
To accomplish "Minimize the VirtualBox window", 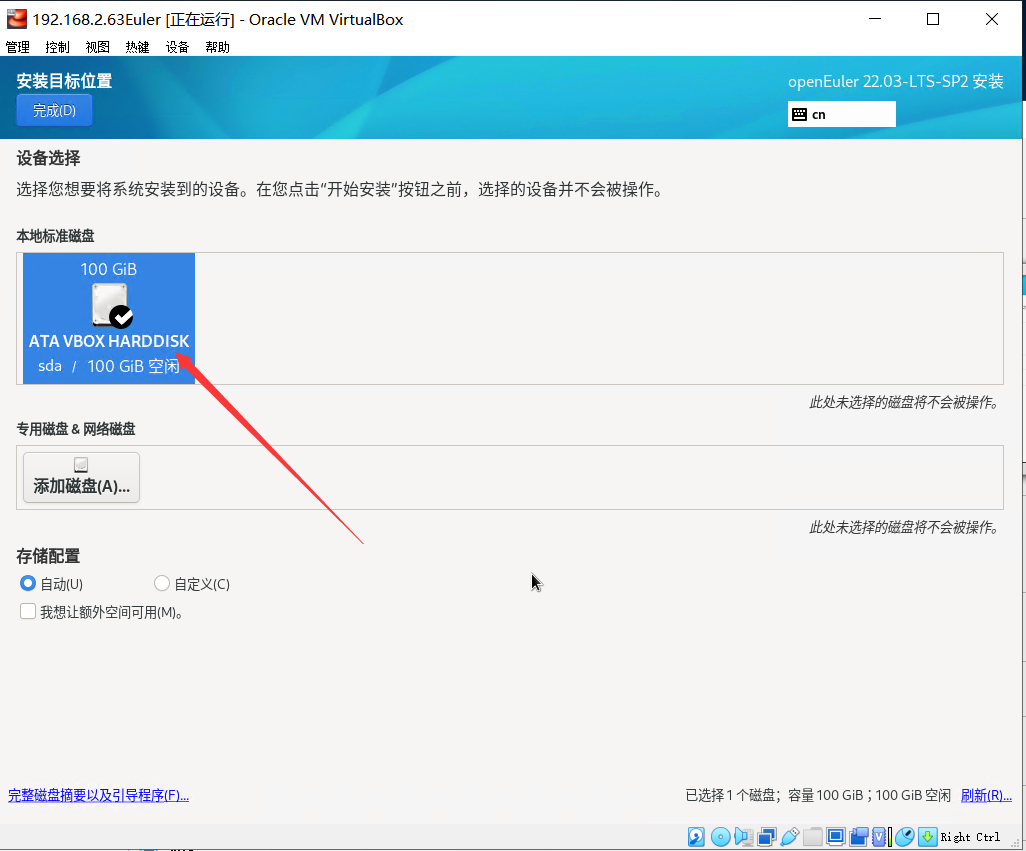I will [x=875, y=19].
